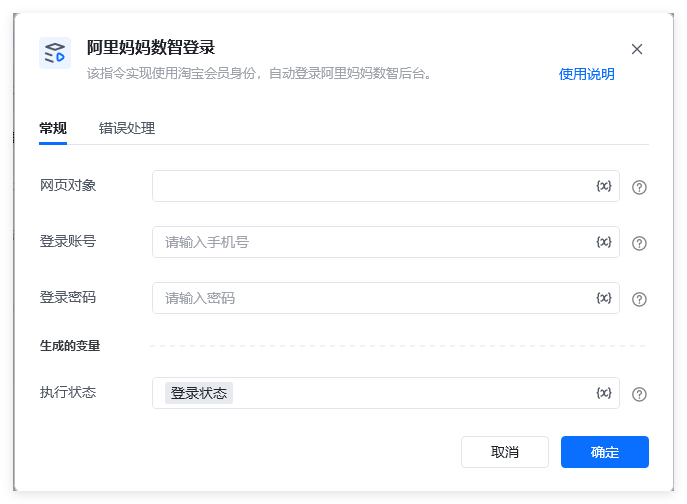Confirm with the 确定 button
687x504 pixels.
pos(605,452)
